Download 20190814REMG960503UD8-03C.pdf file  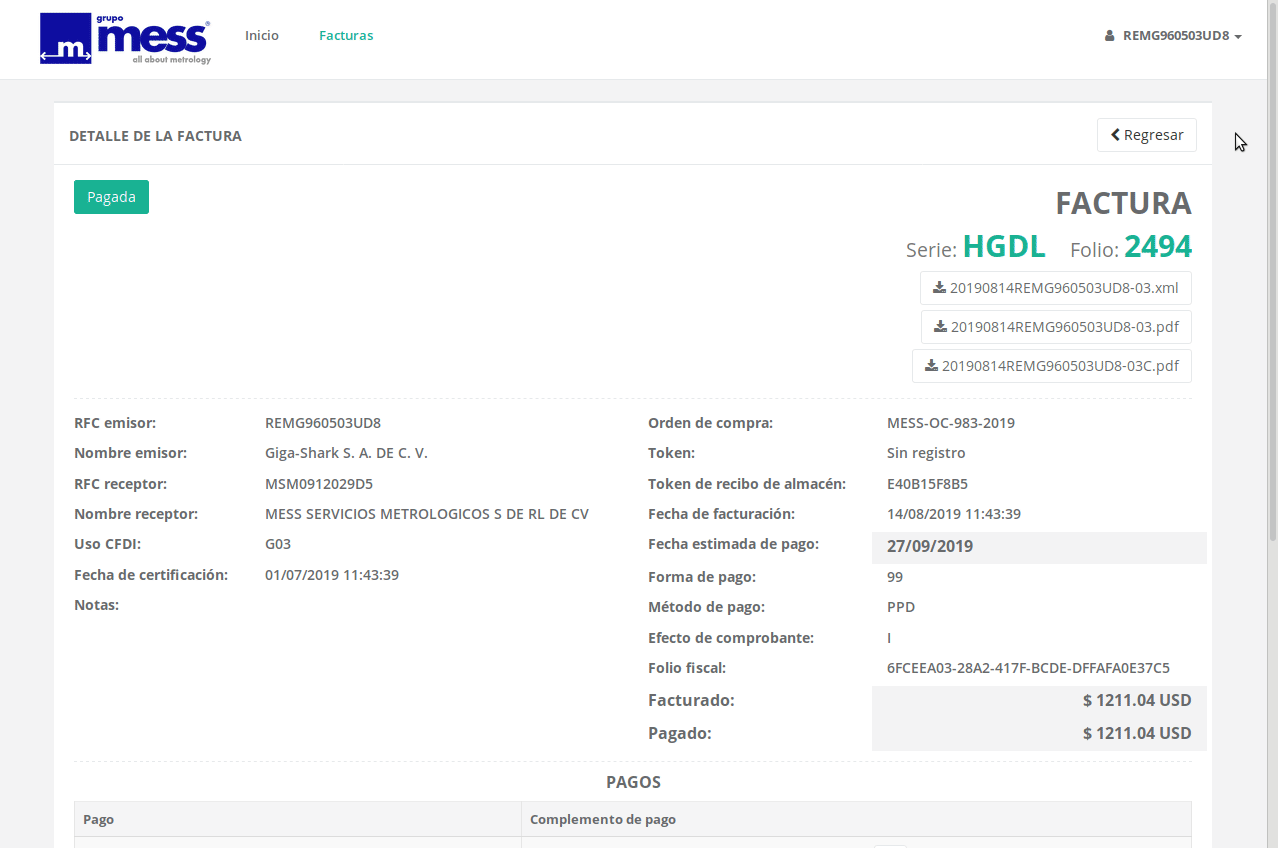[x=1052, y=366]
